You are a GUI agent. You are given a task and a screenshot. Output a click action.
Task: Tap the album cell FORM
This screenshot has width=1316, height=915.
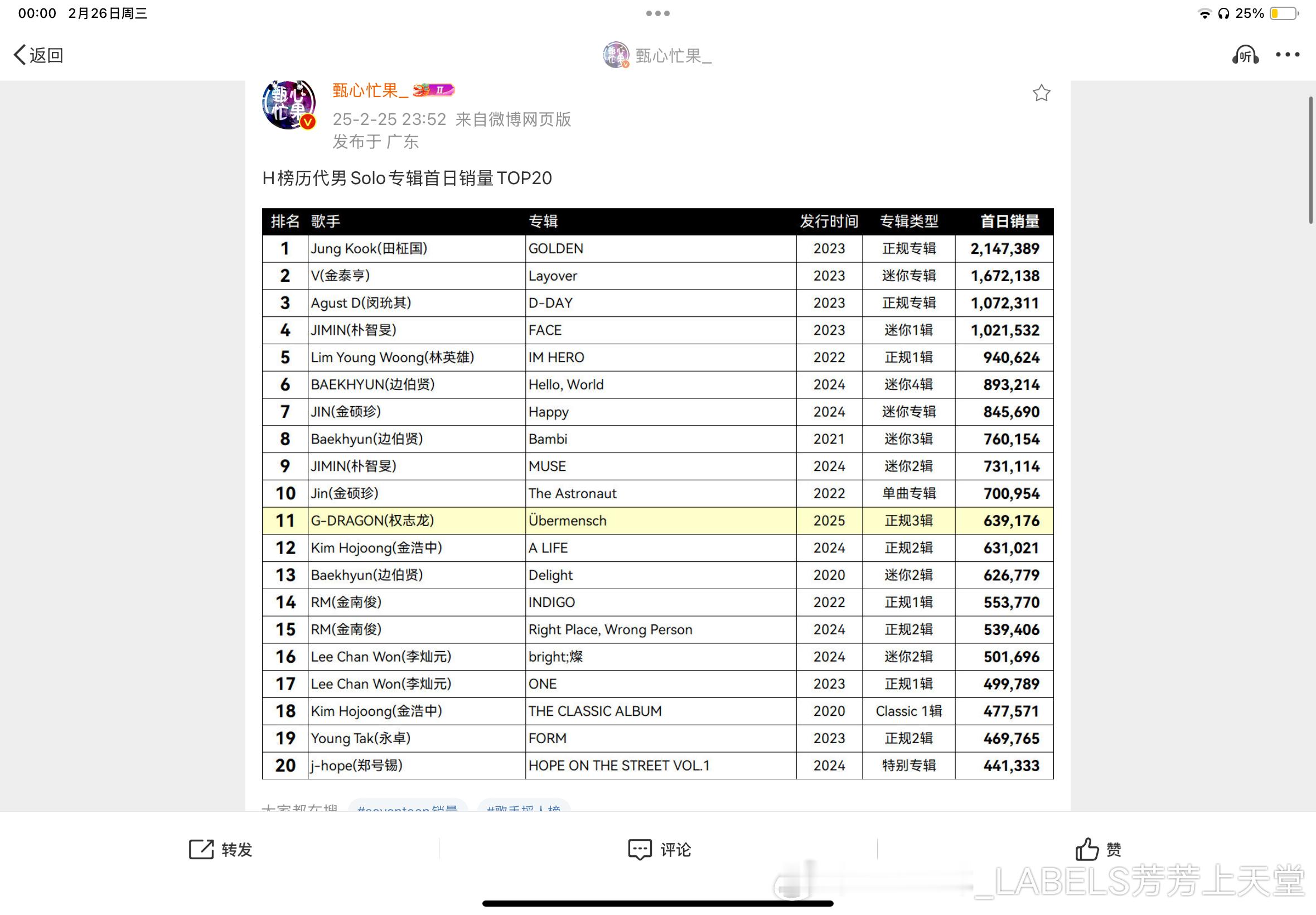pyautogui.click(x=661, y=739)
